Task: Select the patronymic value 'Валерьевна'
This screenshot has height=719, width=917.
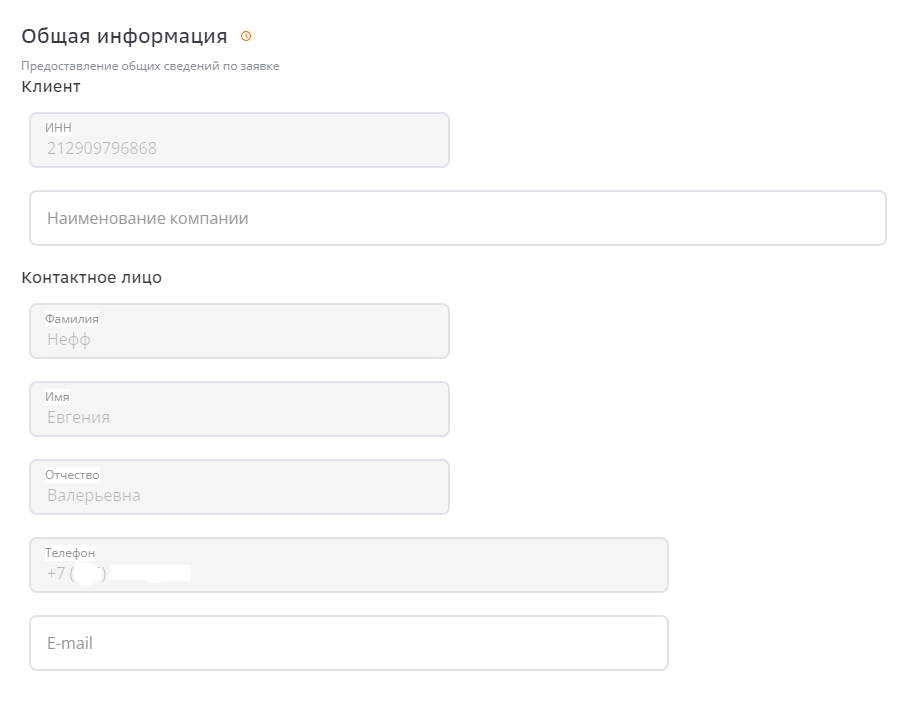Action: 93,495
